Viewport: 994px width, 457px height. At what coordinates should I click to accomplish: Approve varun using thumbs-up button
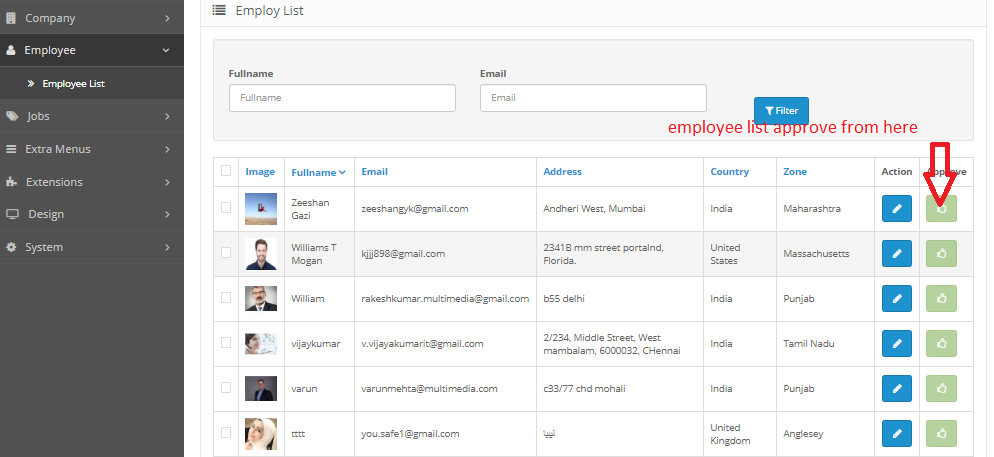(941, 388)
